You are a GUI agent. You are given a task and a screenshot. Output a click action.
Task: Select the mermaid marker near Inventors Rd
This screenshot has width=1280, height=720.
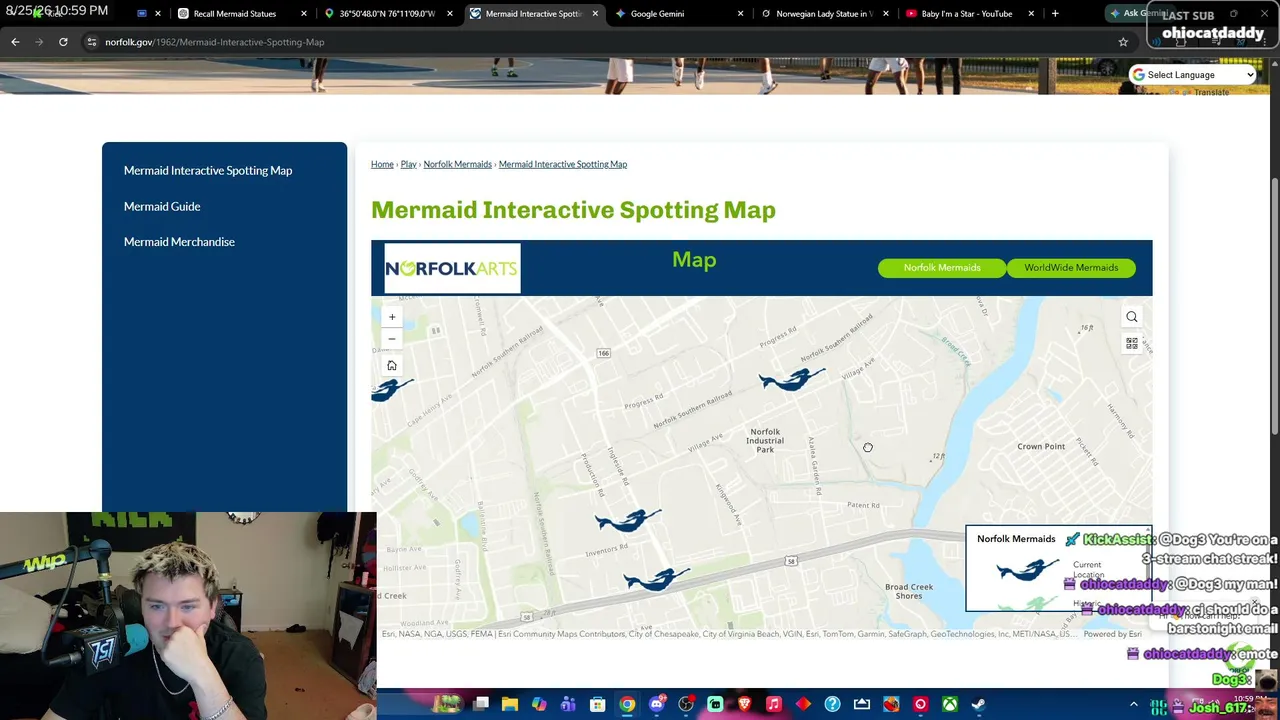[x=628, y=520]
